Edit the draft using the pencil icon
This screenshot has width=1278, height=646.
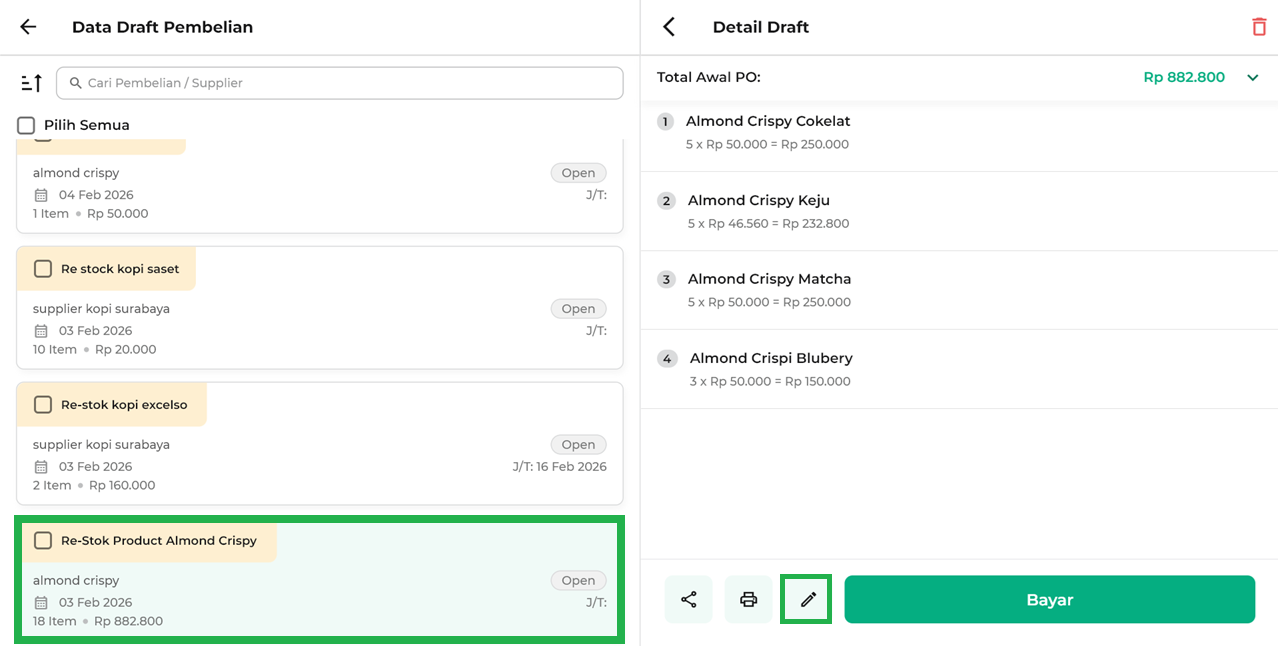pyautogui.click(x=807, y=600)
